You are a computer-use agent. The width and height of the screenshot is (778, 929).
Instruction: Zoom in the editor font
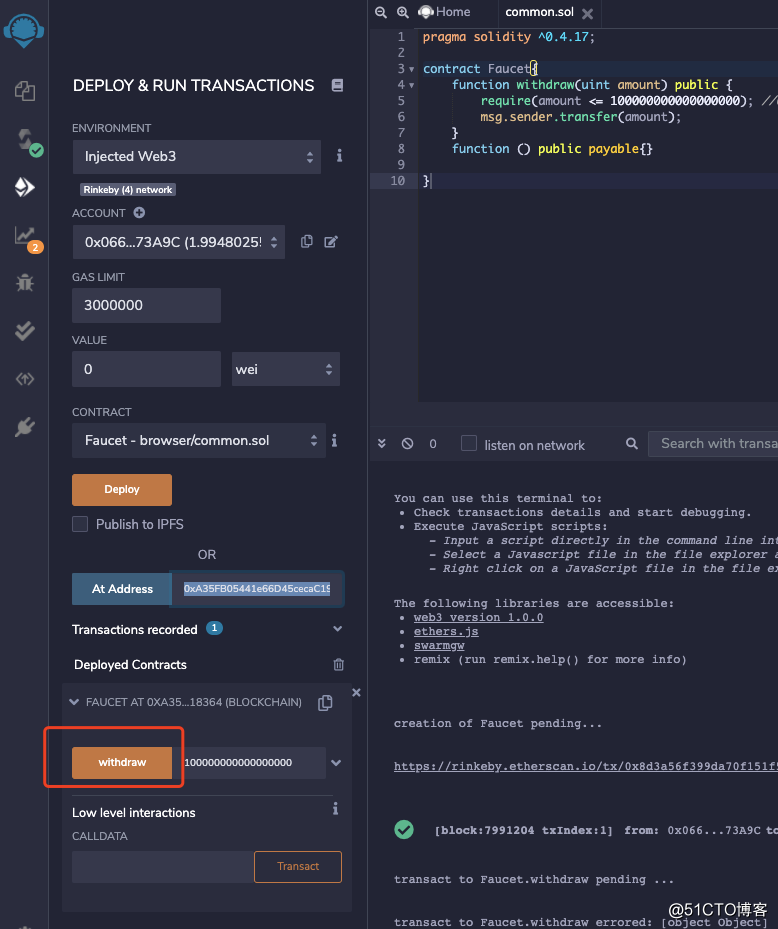click(402, 12)
